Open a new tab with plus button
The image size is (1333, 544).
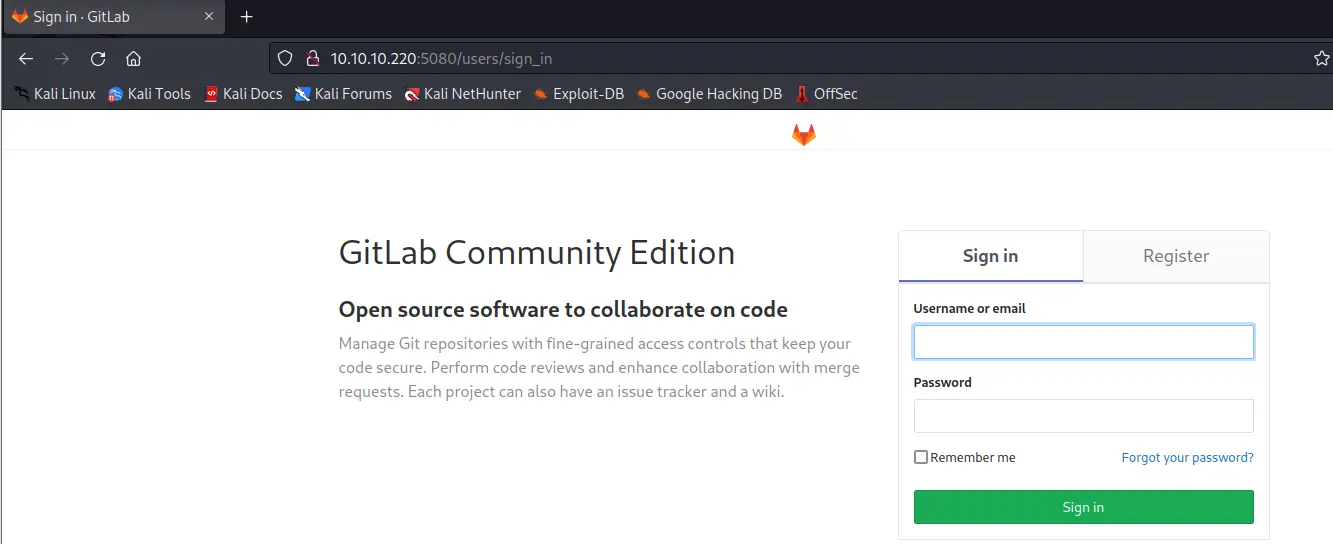click(247, 17)
